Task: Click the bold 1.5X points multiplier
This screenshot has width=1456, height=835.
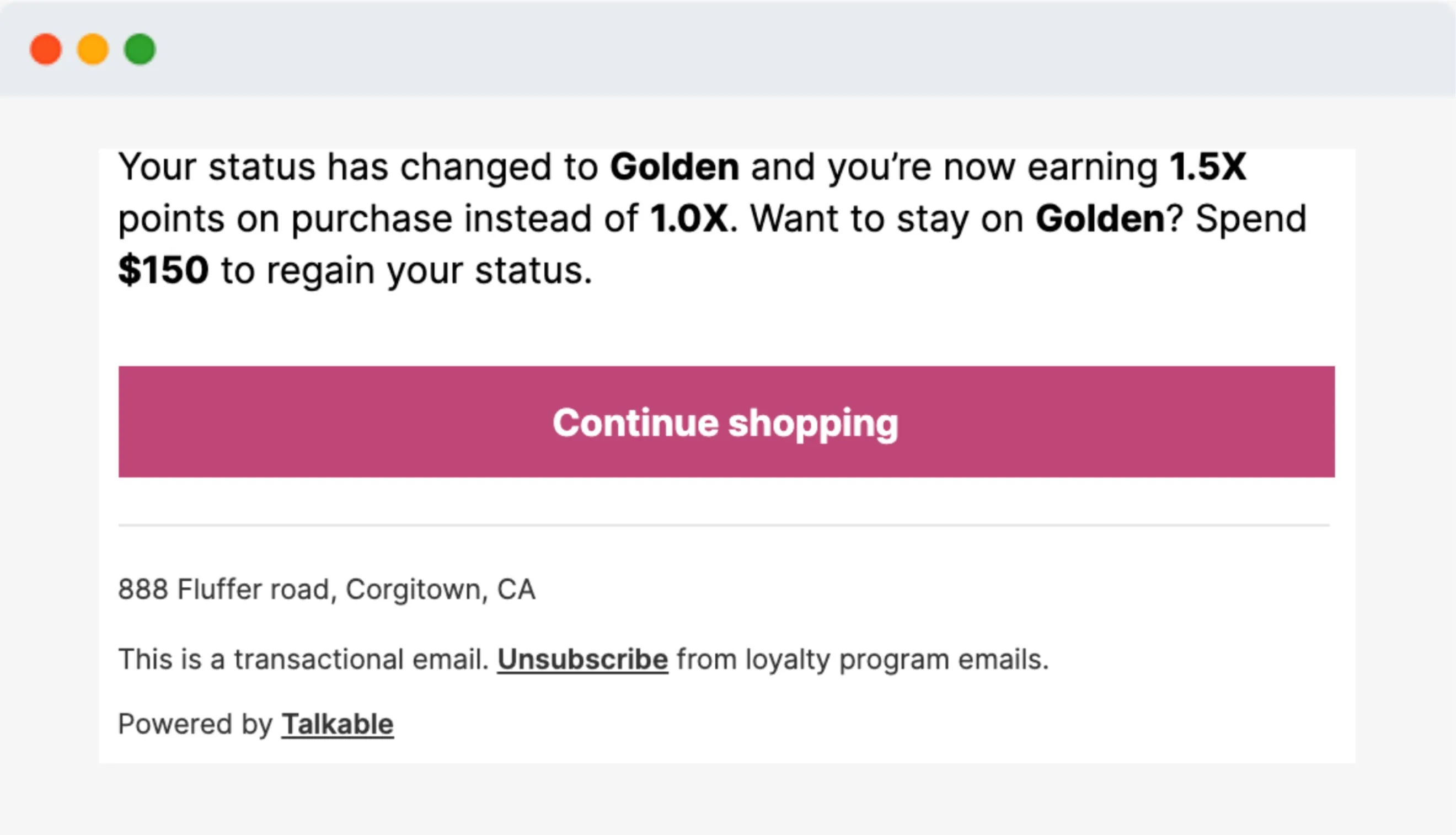Action: [x=1208, y=167]
